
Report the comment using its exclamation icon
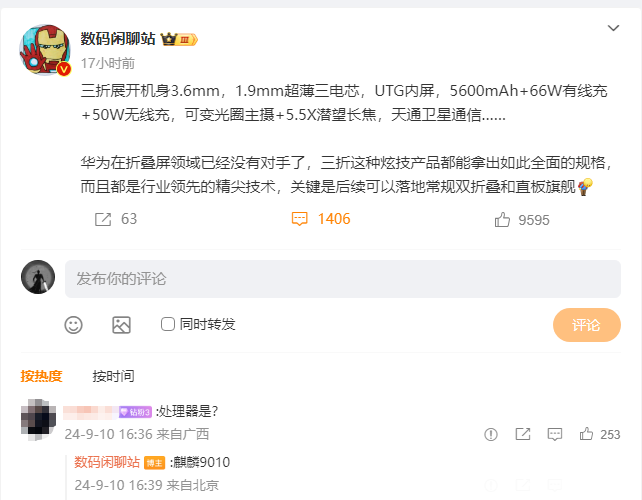(491, 434)
